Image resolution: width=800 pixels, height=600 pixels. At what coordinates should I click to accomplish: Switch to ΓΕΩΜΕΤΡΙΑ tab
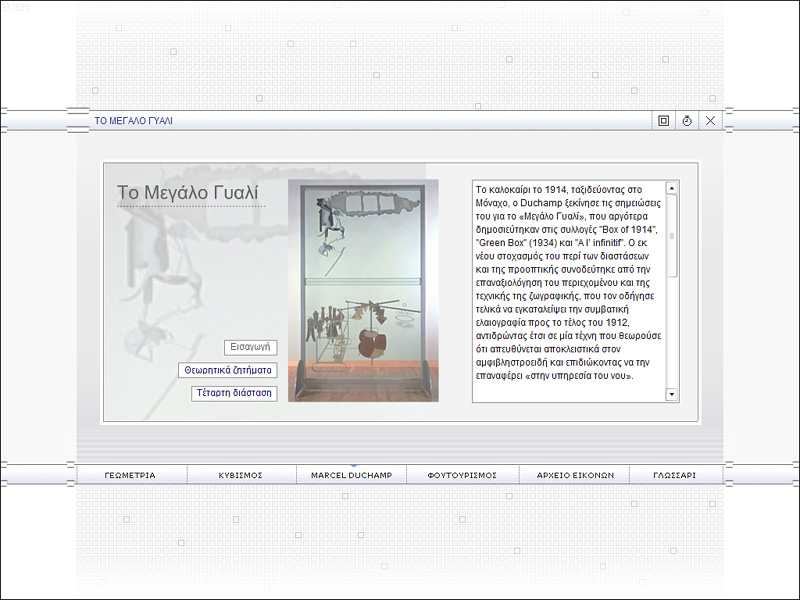point(130,475)
